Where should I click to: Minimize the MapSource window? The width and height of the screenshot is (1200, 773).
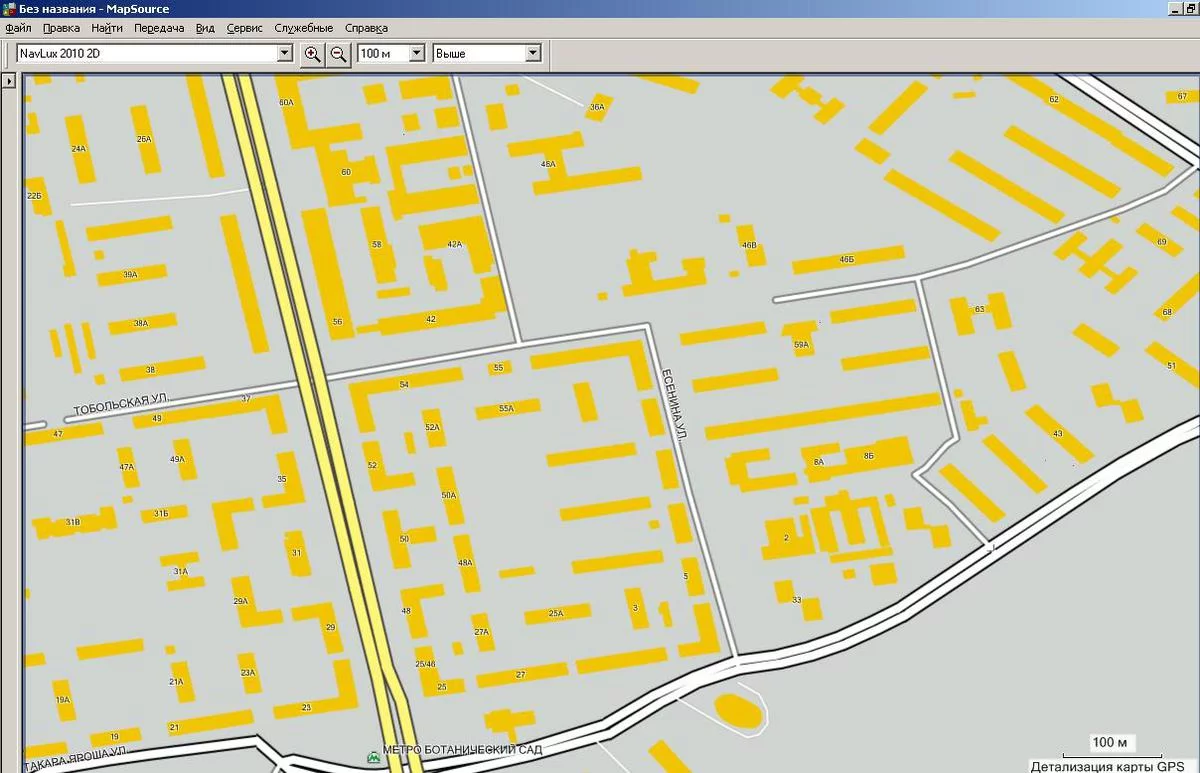point(1174,8)
